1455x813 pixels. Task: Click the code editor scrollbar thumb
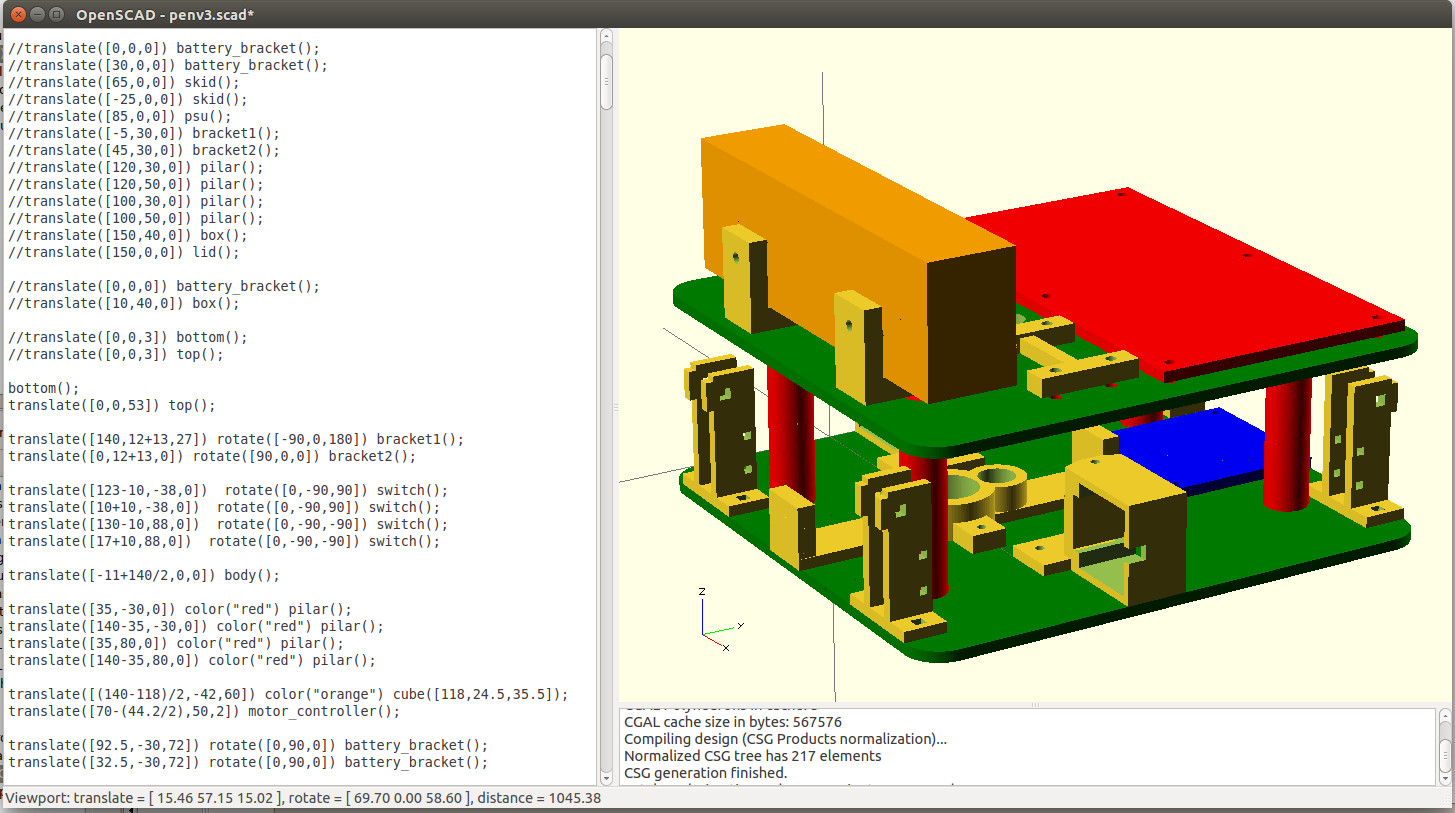click(606, 80)
